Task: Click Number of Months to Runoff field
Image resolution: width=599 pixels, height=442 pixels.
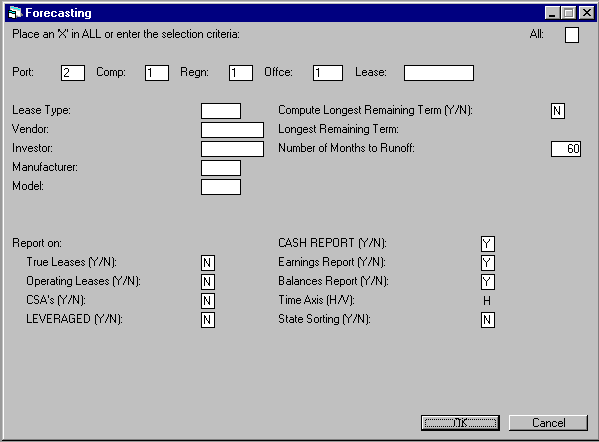Action: pyautogui.click(x=566, y=149)
